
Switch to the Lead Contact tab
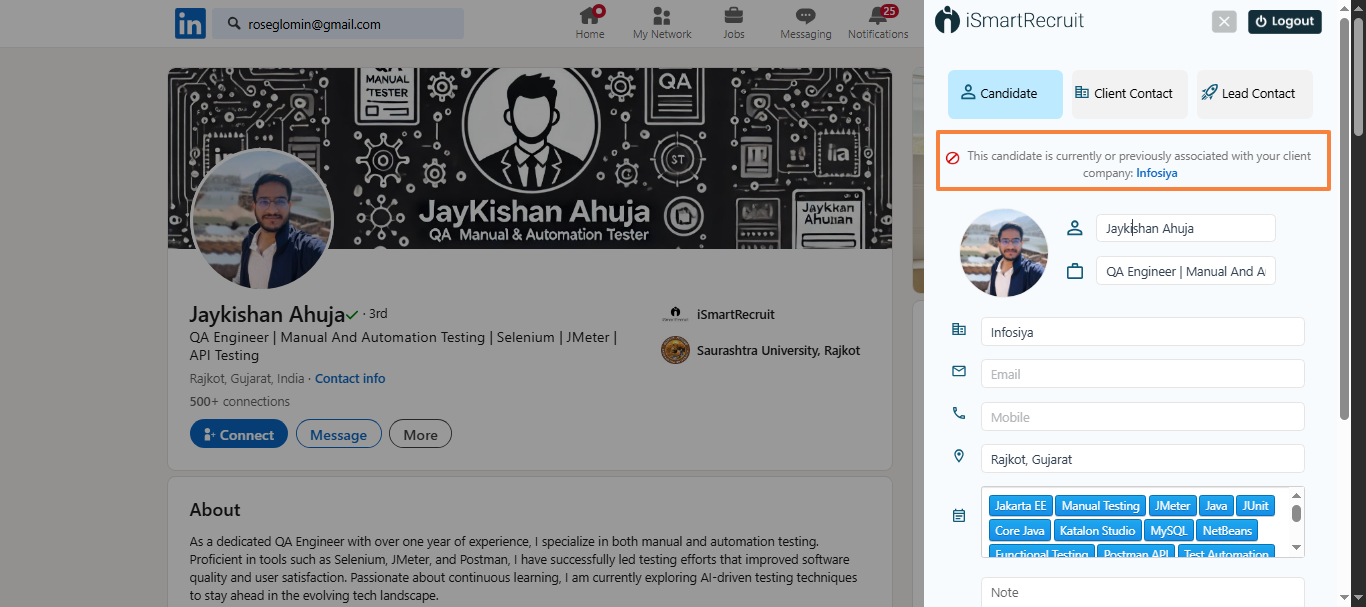1255,94
